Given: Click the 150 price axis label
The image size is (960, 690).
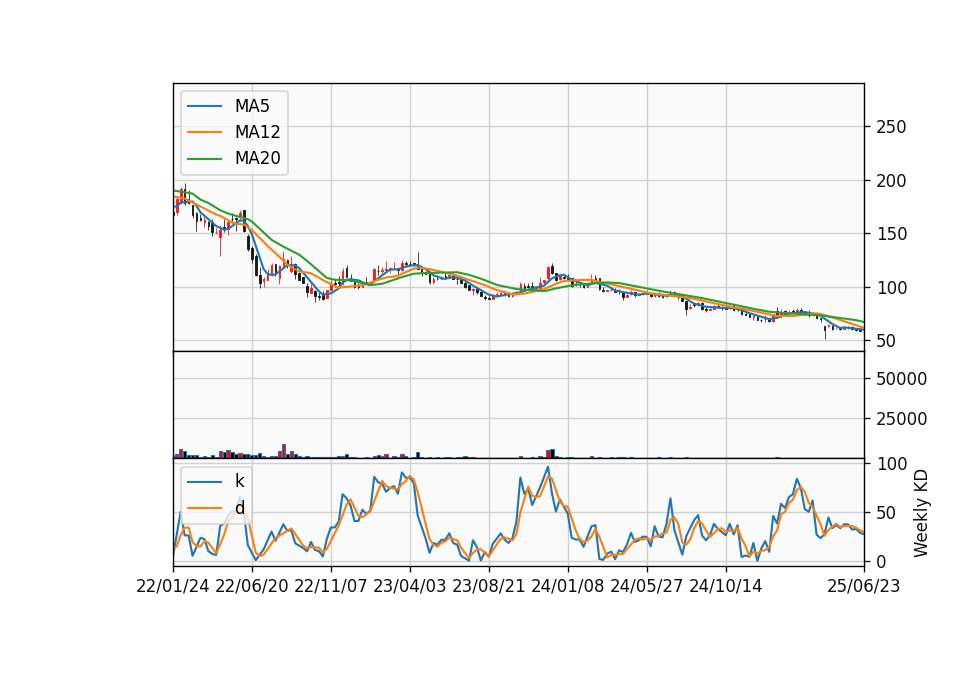Looking at the screenshot, I should pyautogui.click(x=891, y=234).
